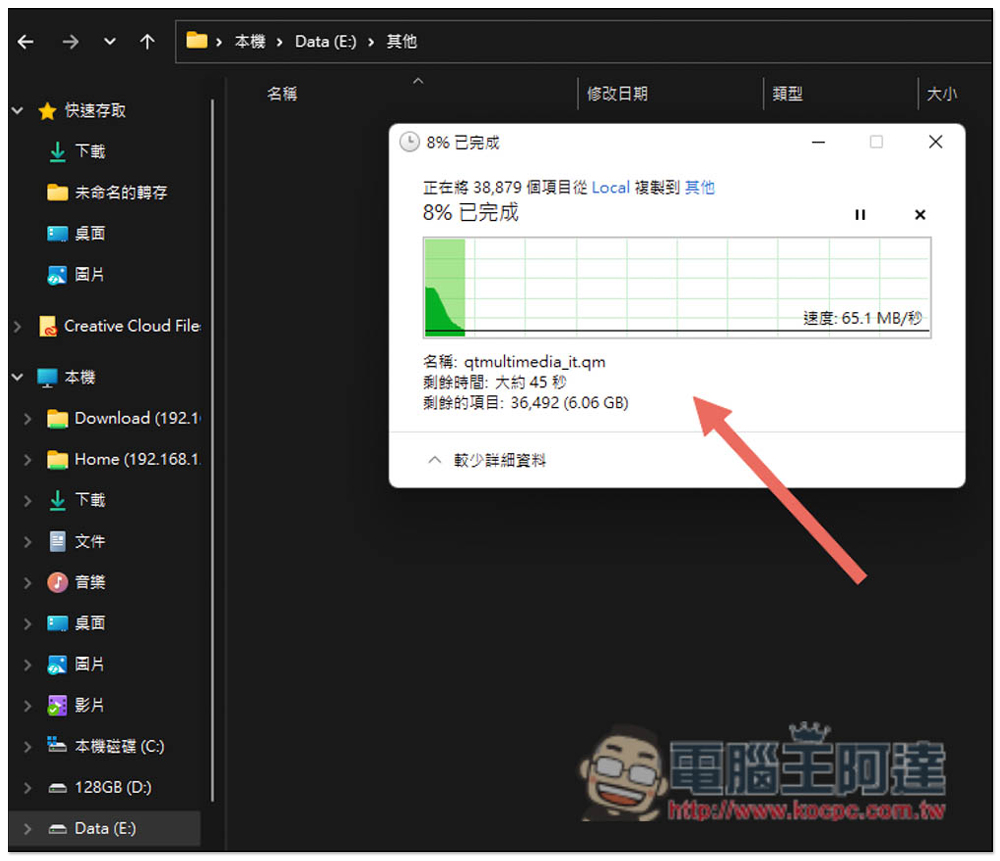Click the copy speed progress graph
Screen dimensions: 1000x861
[x=677, y=287]
